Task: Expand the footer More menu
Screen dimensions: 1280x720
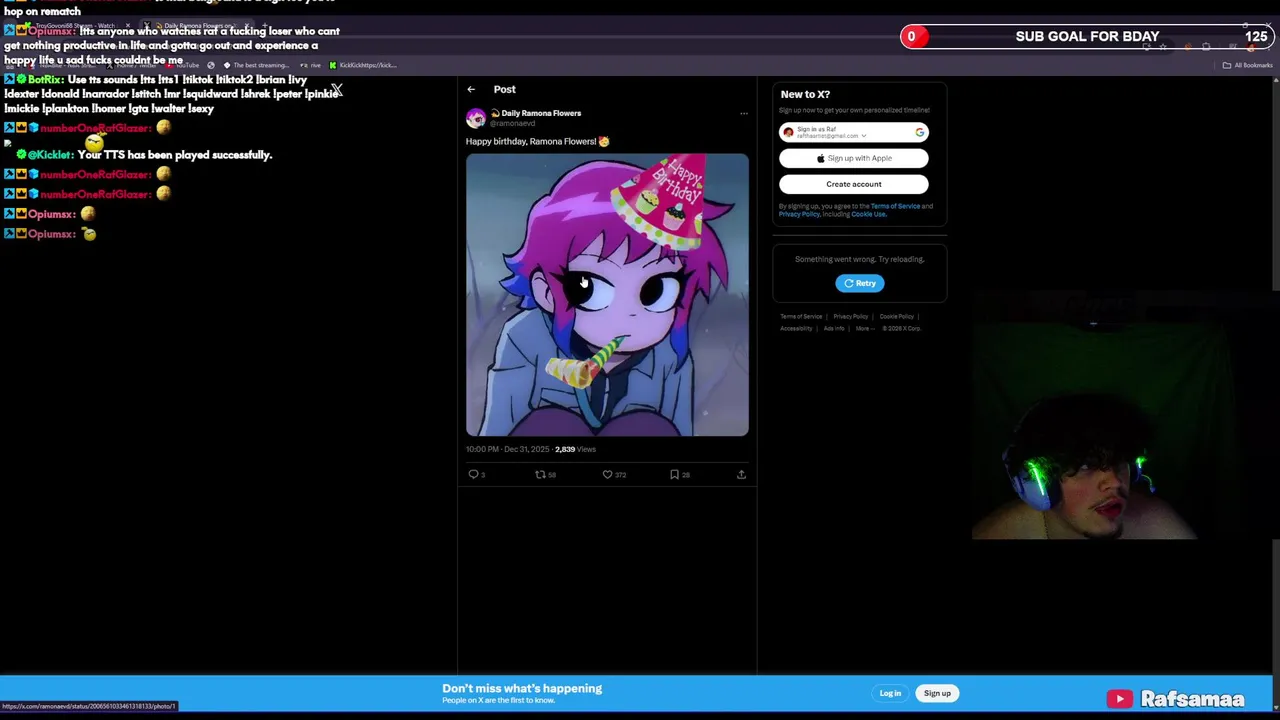Action: coord(864,328)
